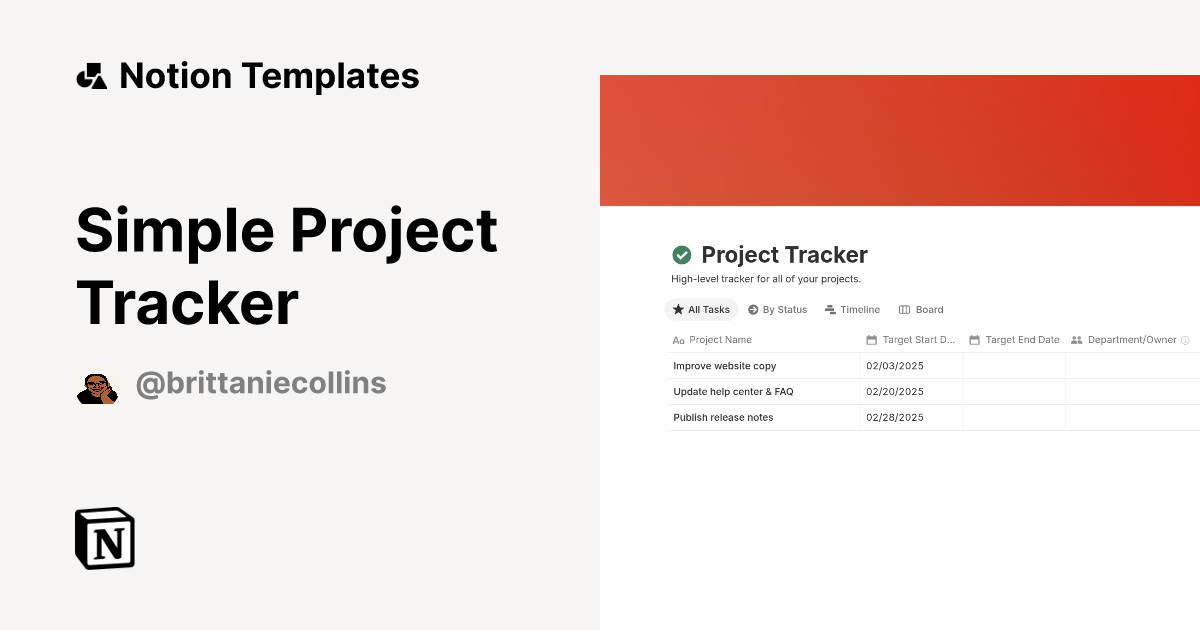Click the calendar icon on Target Start Date

click(x=869, y=340)
